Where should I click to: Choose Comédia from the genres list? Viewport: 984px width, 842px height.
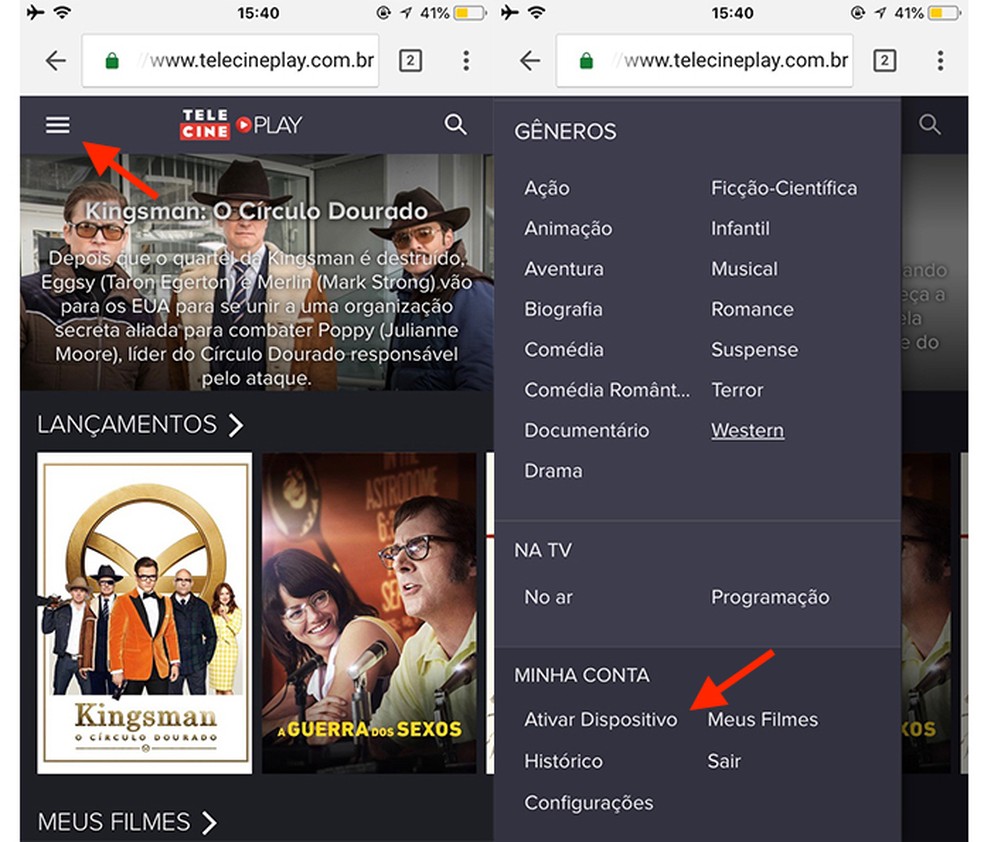tap(564, 350)
